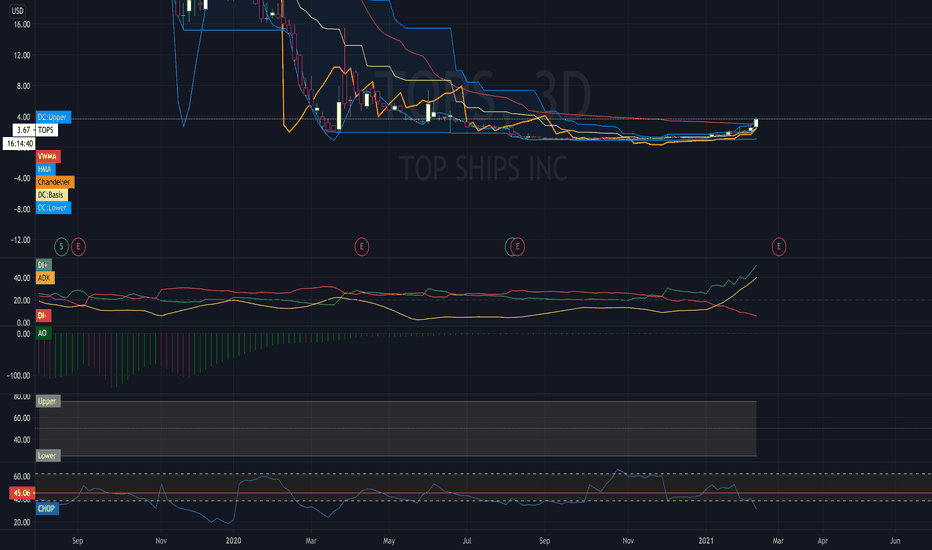The image size is (932, 550).
Task: Select the DC:Lower indicator label
Action: point(53,208)
